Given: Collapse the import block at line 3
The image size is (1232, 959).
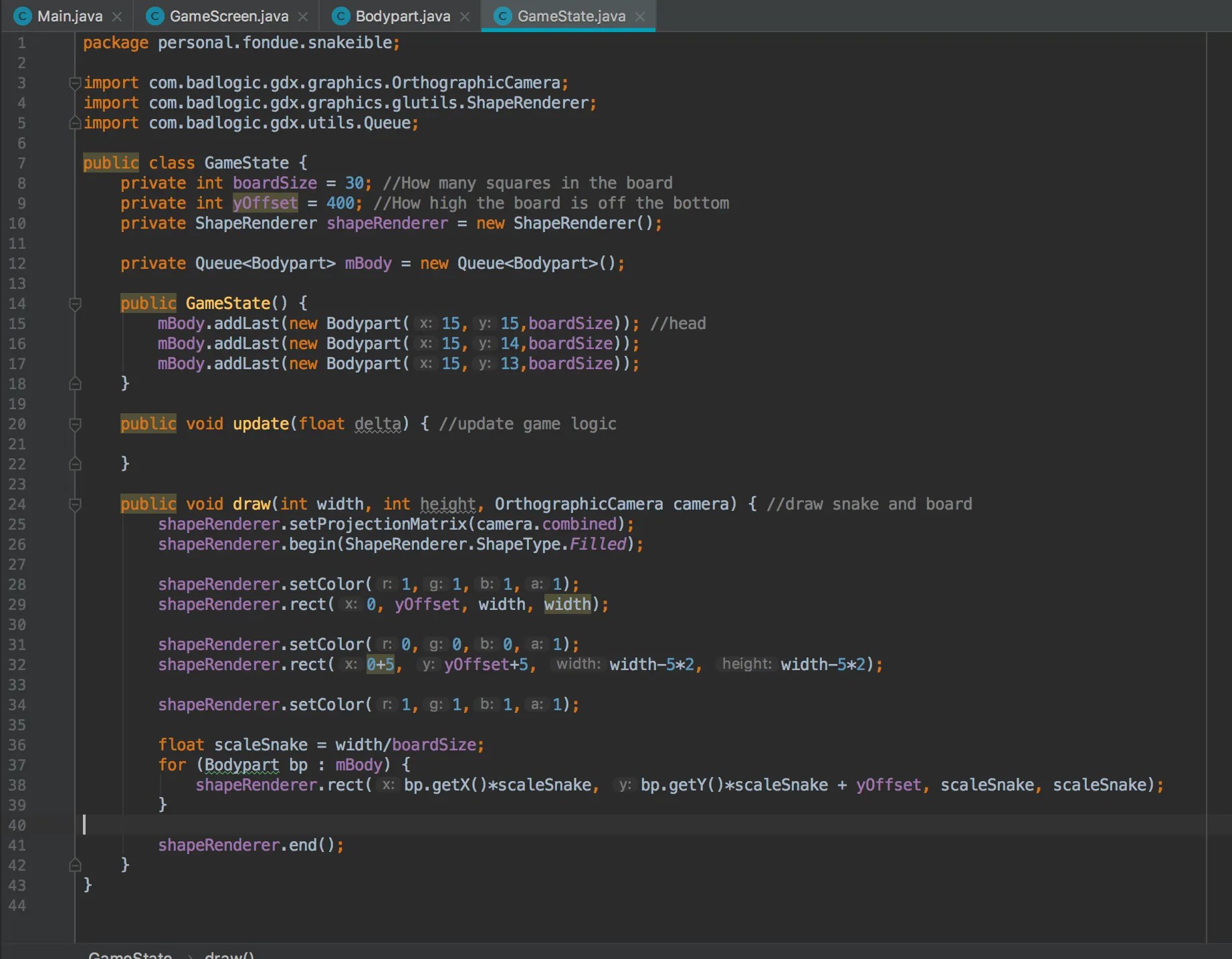Looking at the screenshot, I should (75, 83).
